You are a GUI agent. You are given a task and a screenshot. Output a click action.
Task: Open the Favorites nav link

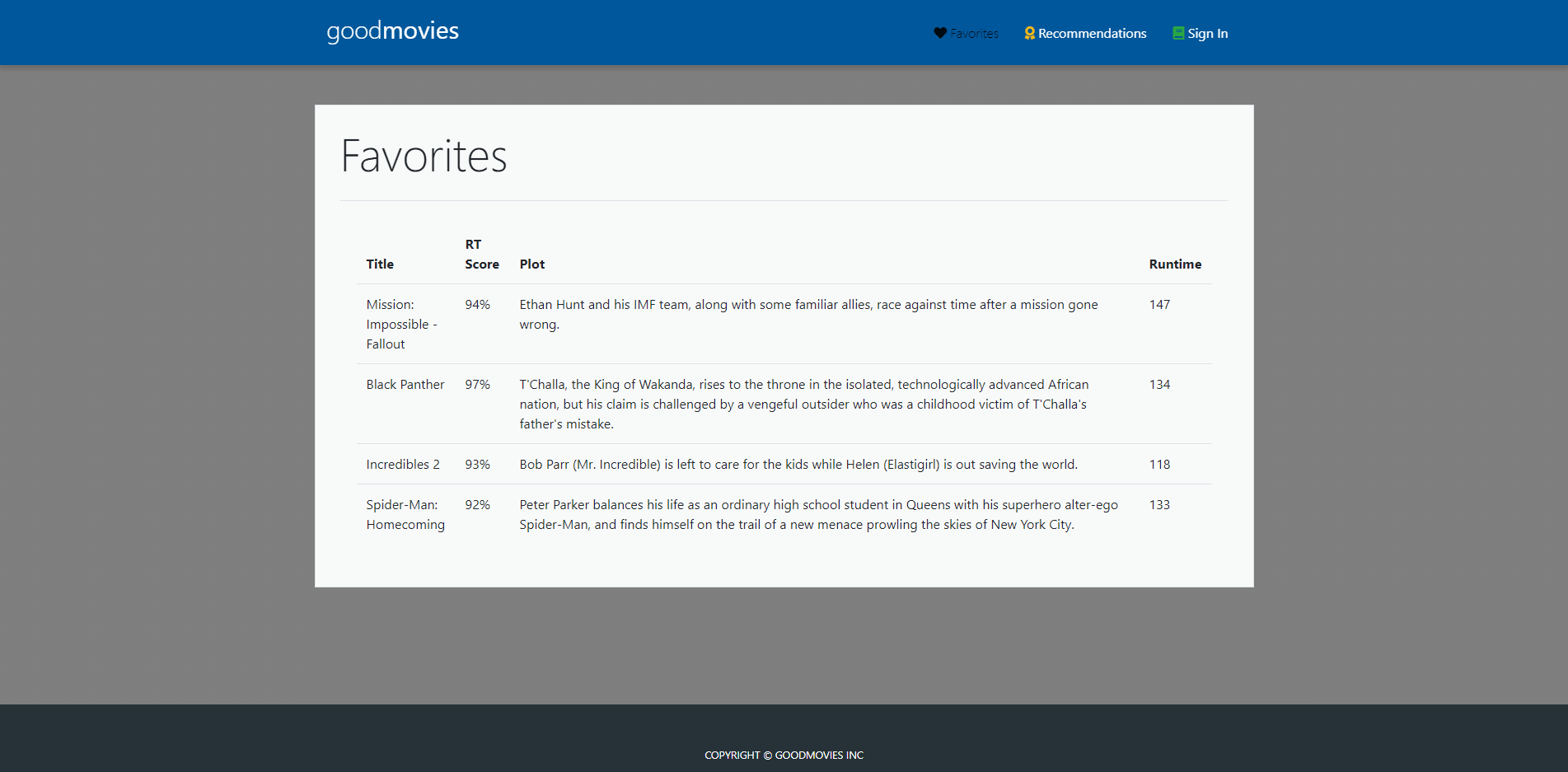[974, 34]
